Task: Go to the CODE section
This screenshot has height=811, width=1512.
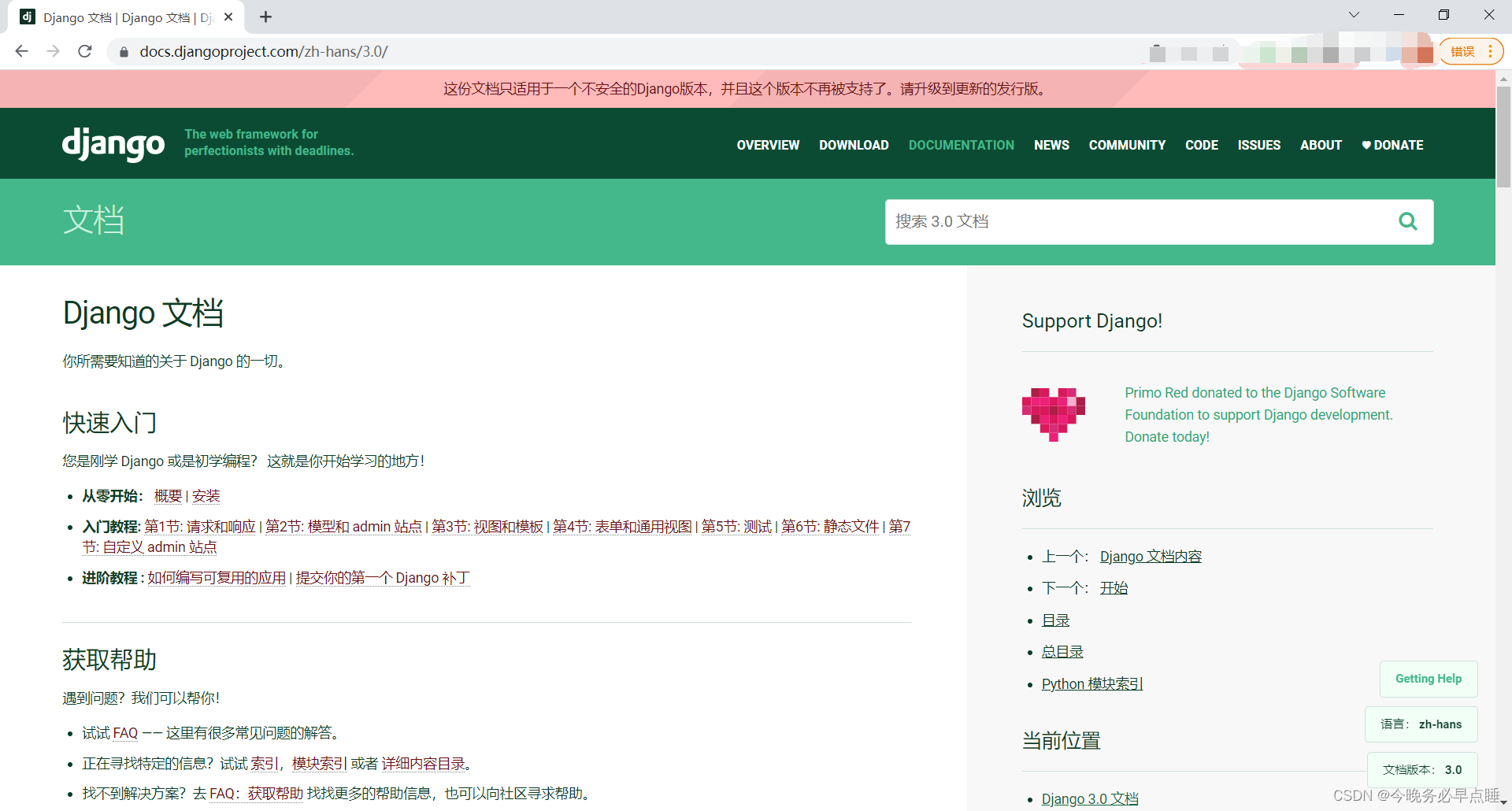Action: tap(1202, 145)
